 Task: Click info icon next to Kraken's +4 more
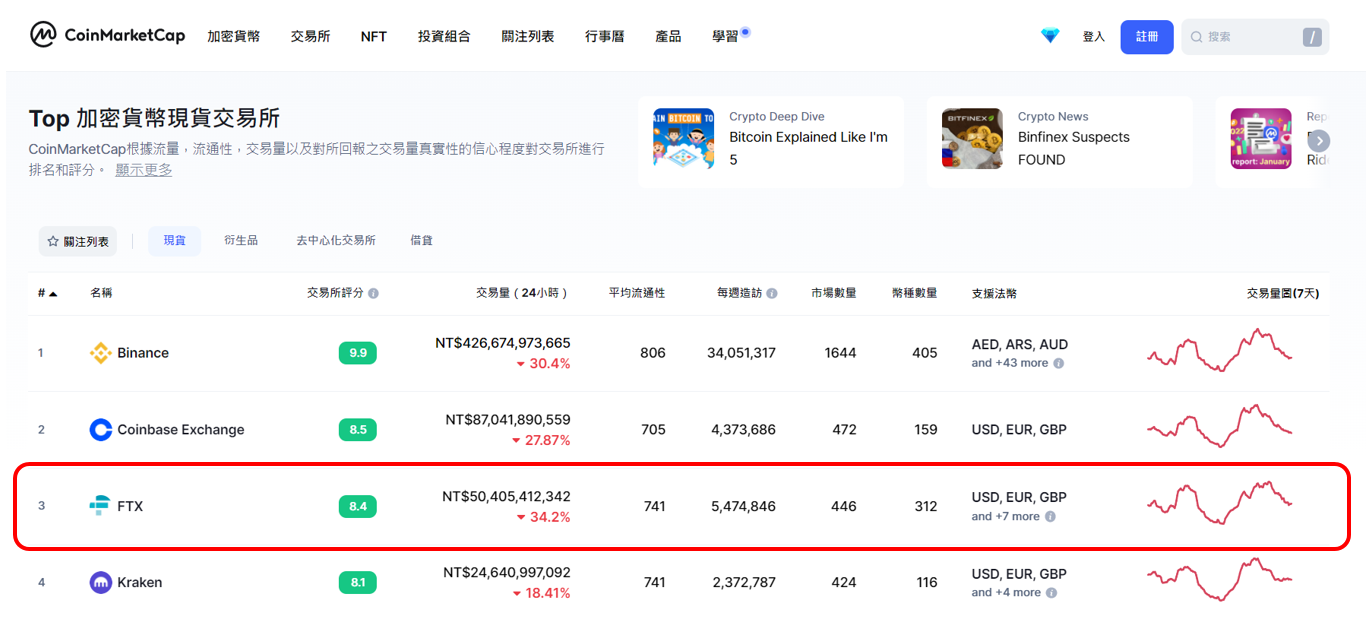pos(1051,593)
